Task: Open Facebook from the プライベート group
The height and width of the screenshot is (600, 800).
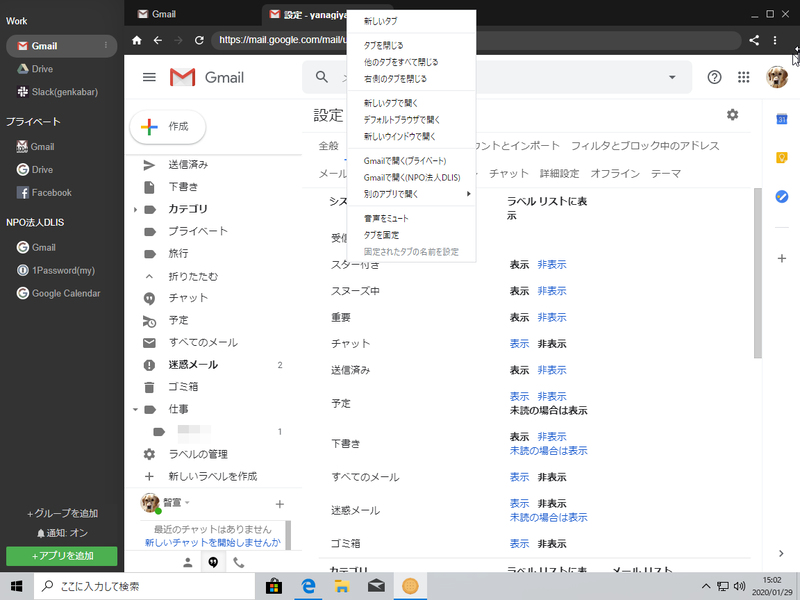Action: pos(51,192)
